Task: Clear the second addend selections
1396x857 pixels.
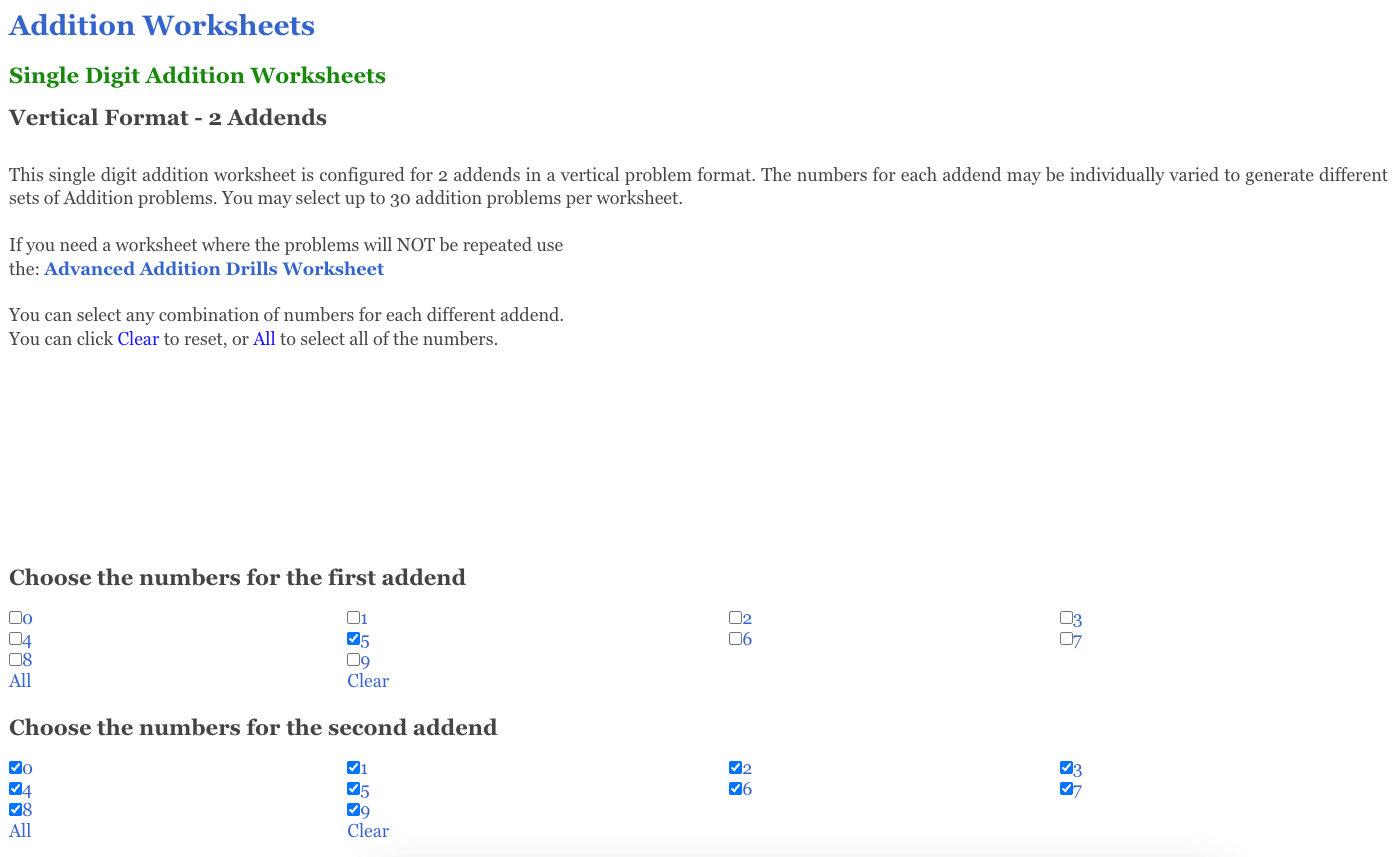Action: click(368, 830)
